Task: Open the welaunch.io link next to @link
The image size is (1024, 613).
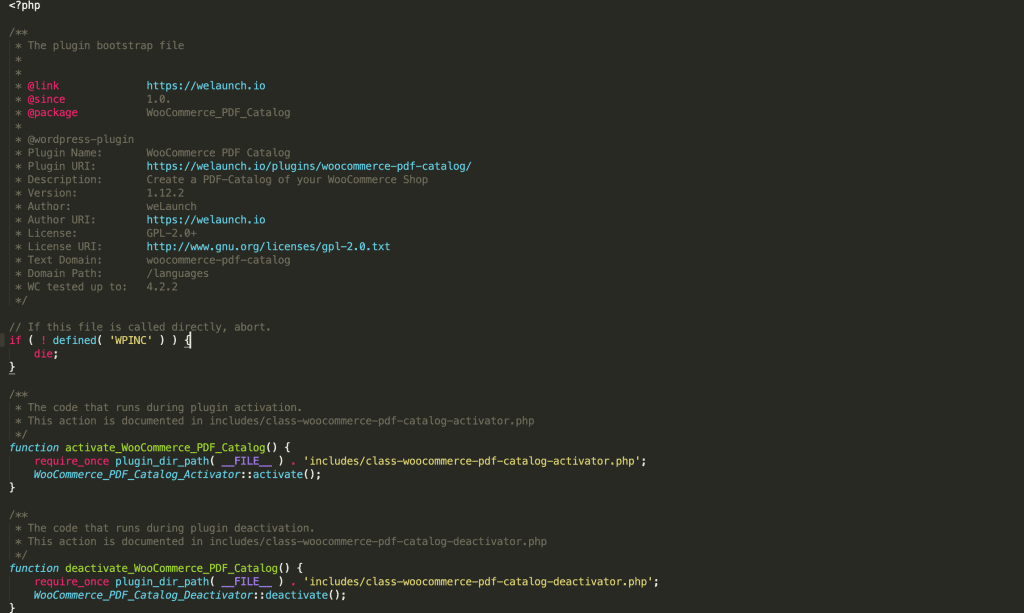Action: tap(205, 85)
